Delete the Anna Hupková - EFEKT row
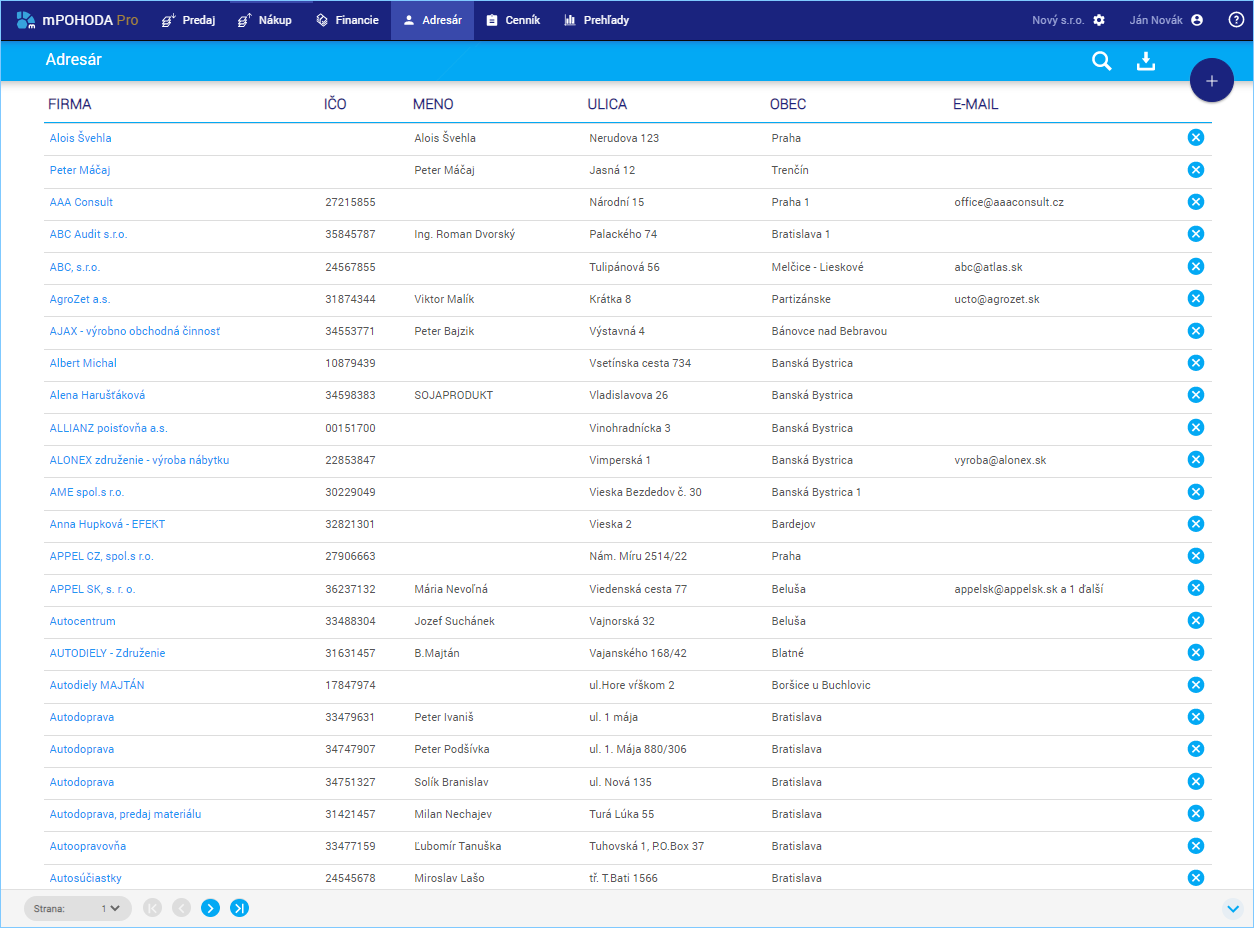Image resolution: width=1254 pixels, height=928 pixels. [x=1195, y=524]
